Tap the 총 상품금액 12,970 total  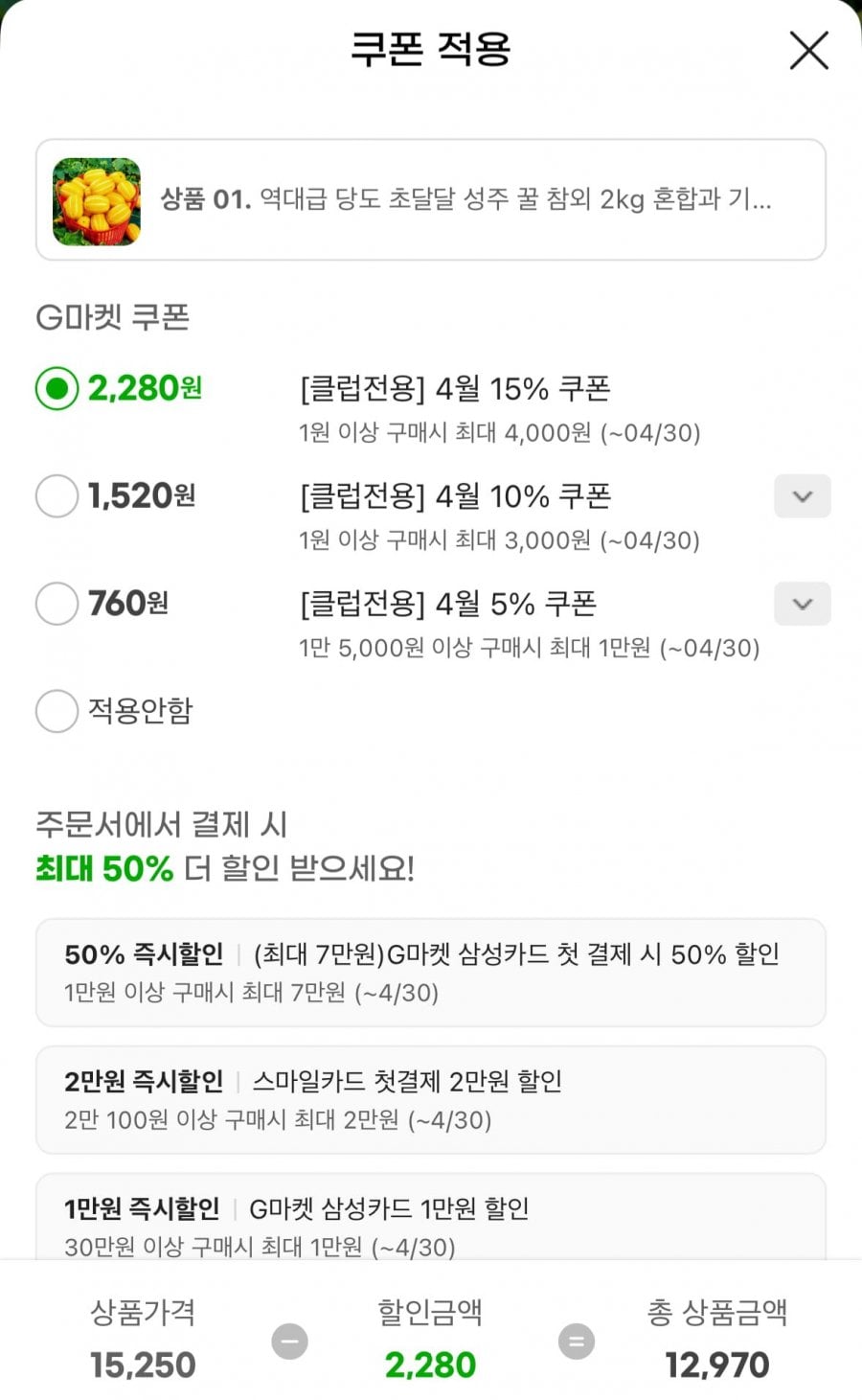[717, 1365]
